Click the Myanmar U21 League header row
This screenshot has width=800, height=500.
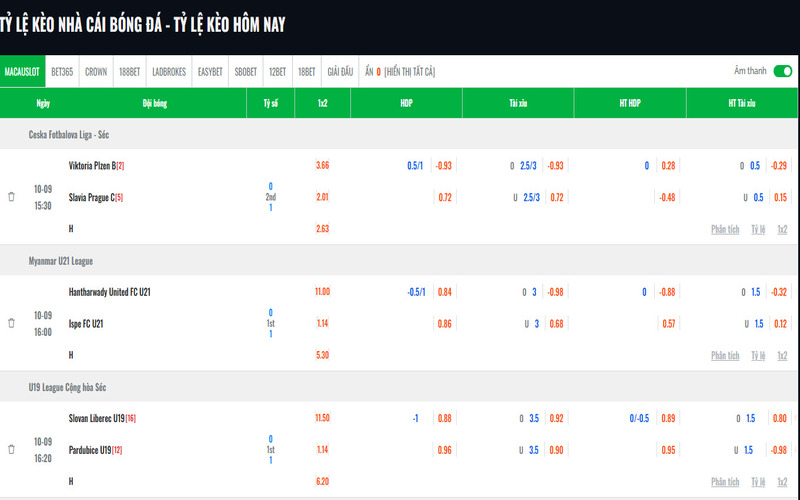pos(64,260)
